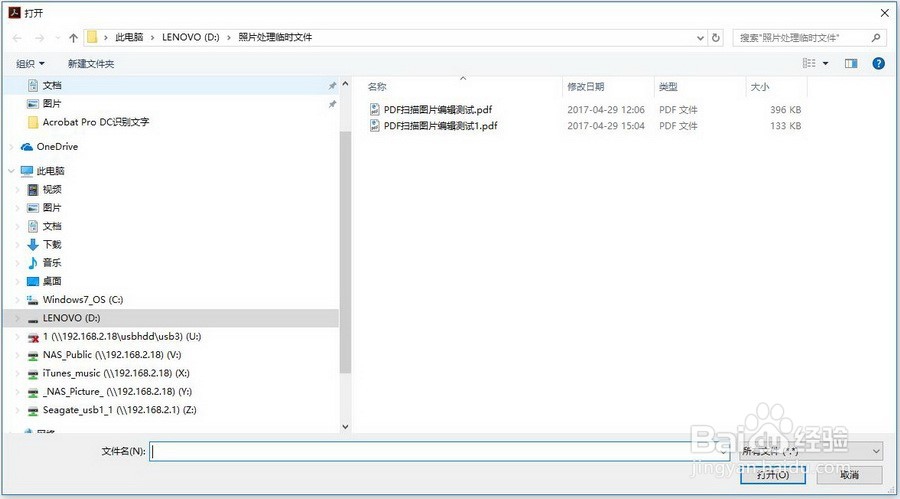
Task: Click the 新建文件夹 button
Action: pos(91,64)
